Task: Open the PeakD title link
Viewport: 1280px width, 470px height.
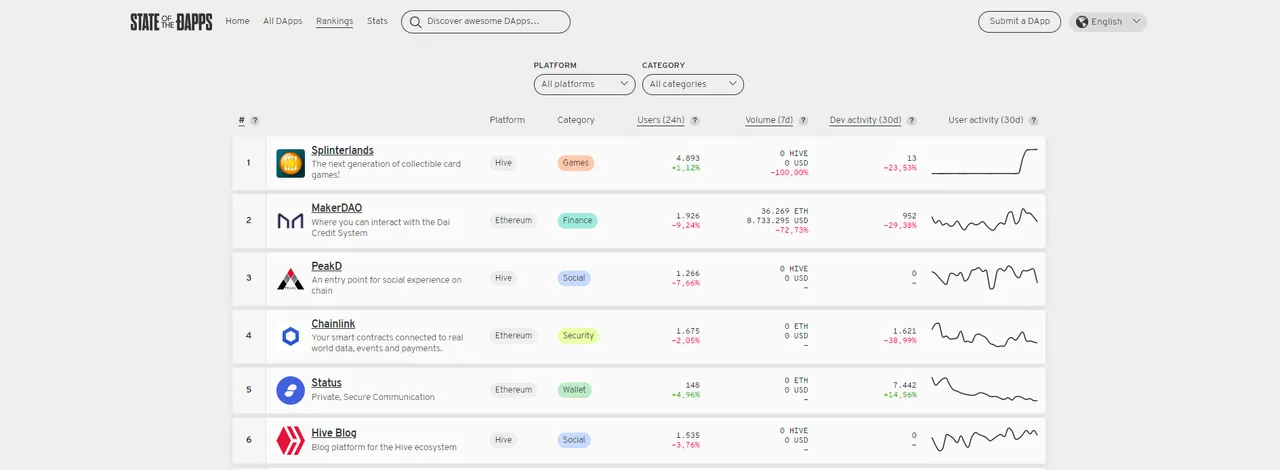Action: pyautogui.click(x=327, y=266)
